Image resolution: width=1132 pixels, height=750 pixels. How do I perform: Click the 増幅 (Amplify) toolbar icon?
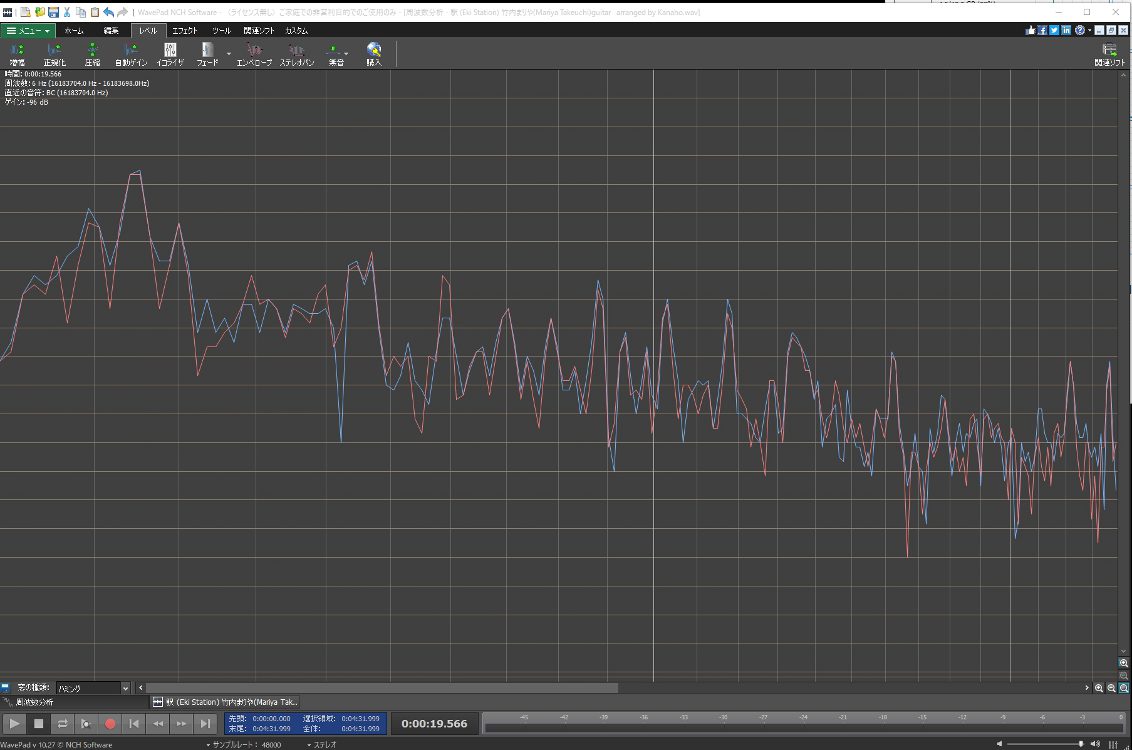click(x=17, y=53)
